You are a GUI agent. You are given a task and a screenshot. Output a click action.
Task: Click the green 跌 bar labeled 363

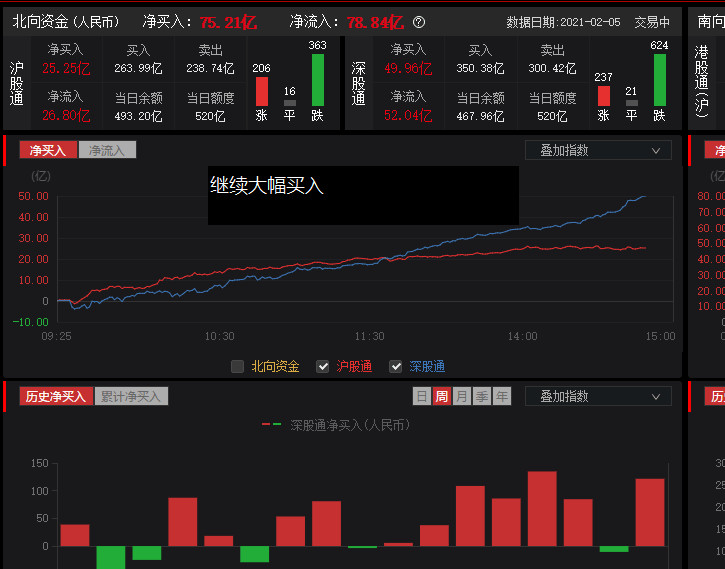tap(318, 80)
